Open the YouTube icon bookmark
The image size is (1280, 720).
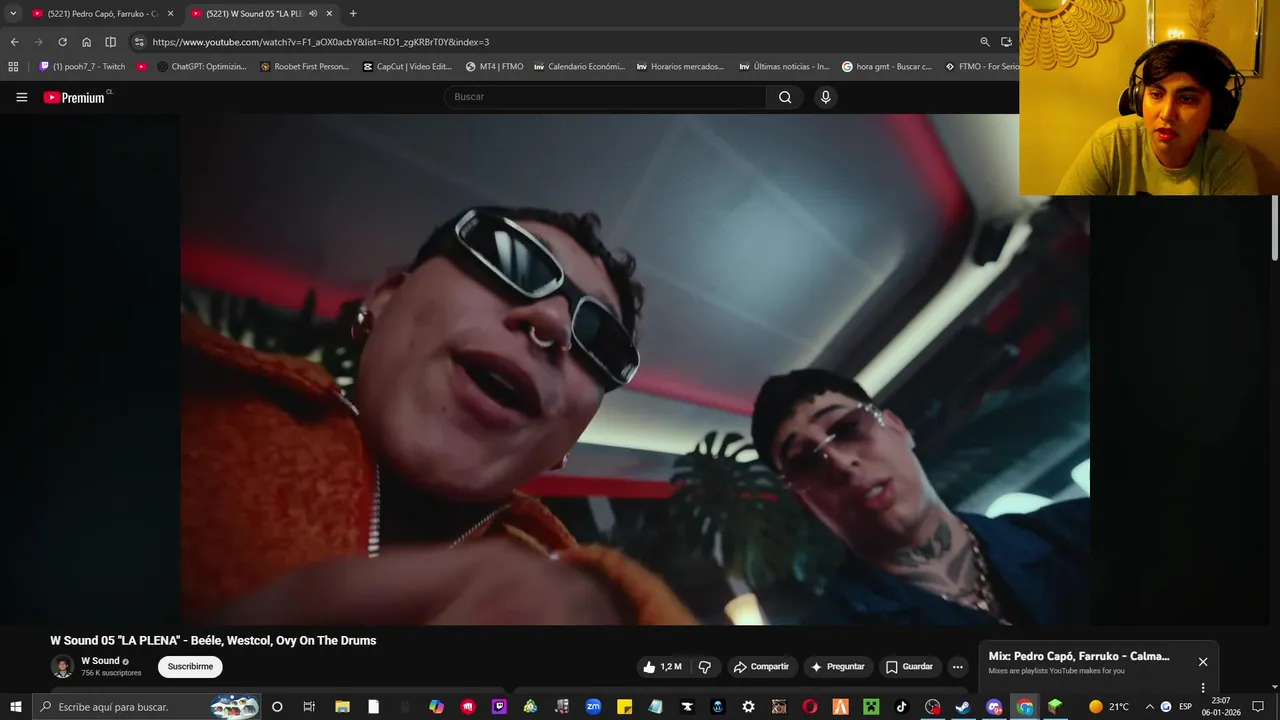tap(142, 67)
